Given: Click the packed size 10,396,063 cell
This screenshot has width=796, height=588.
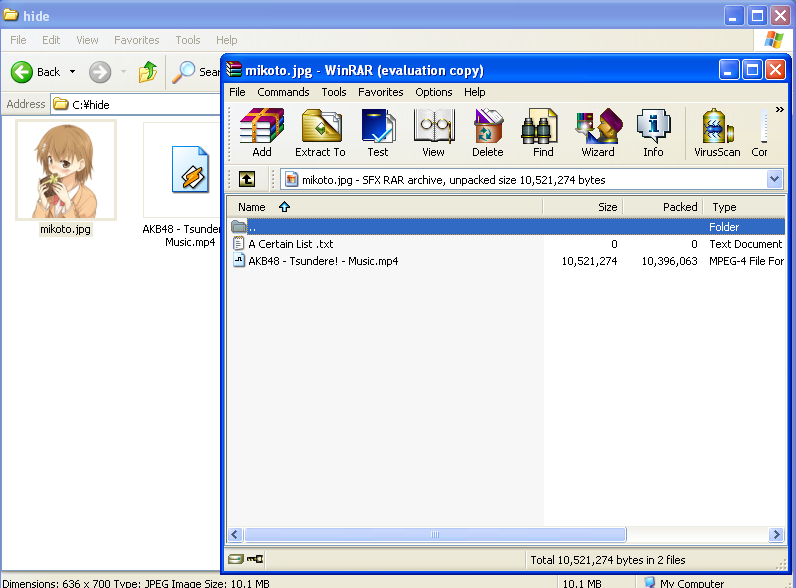Looking at the screenshot, I should tap(669, 261).
